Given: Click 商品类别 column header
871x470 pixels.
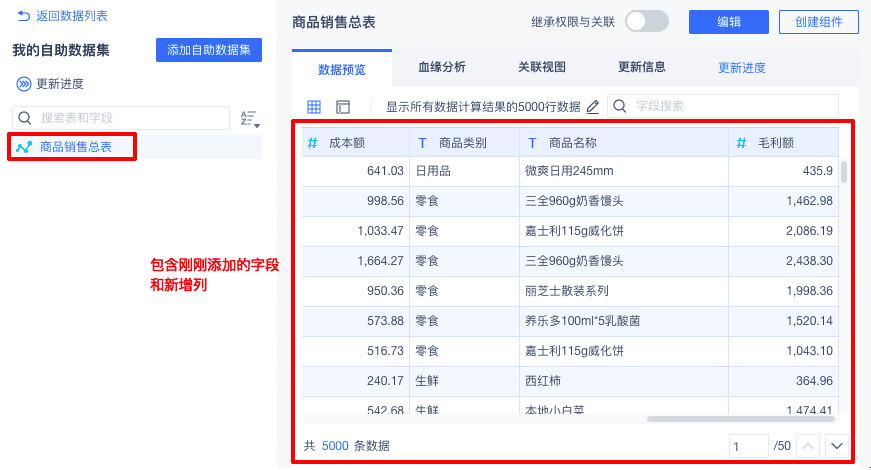Looking at the screenshot, I should click(x=464, y=143).
